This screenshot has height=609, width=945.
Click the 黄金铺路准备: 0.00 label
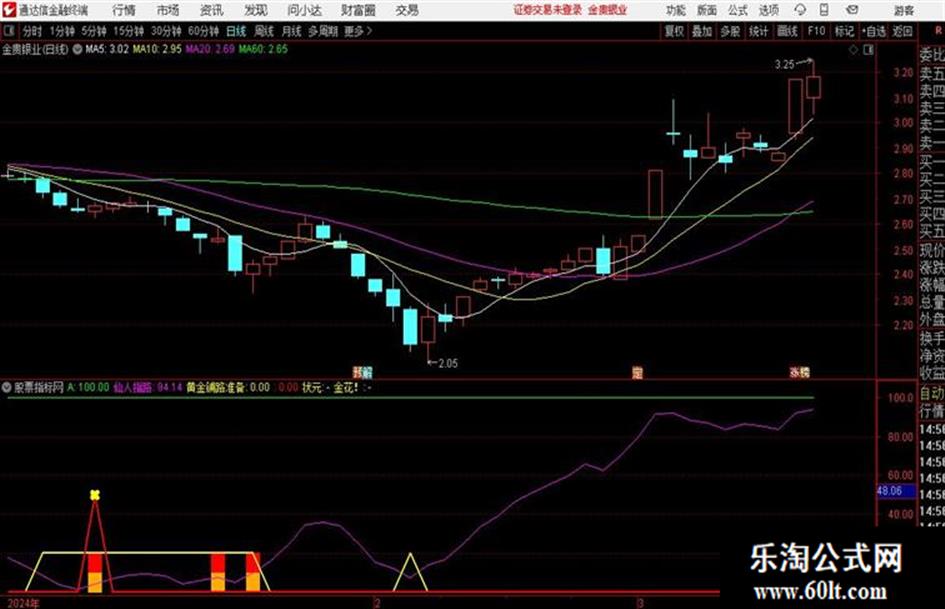pos(228,387)
